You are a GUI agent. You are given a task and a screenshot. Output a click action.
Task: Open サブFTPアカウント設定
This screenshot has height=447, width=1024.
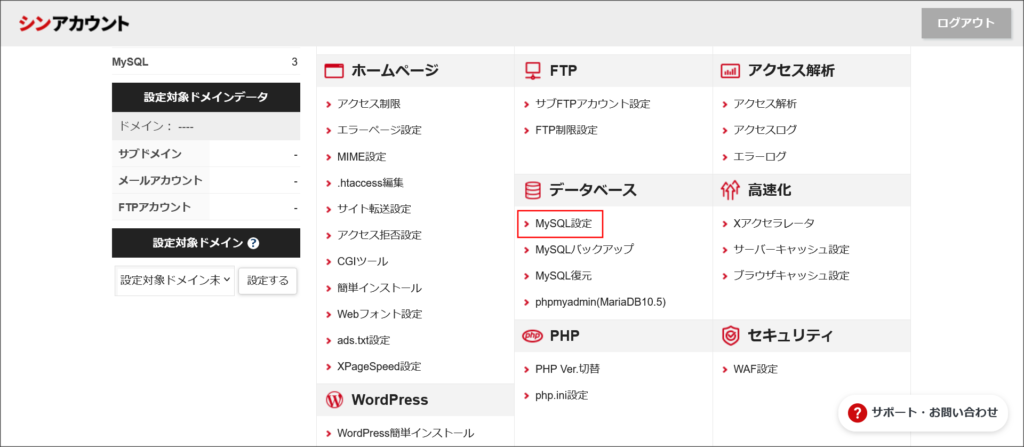592,104
